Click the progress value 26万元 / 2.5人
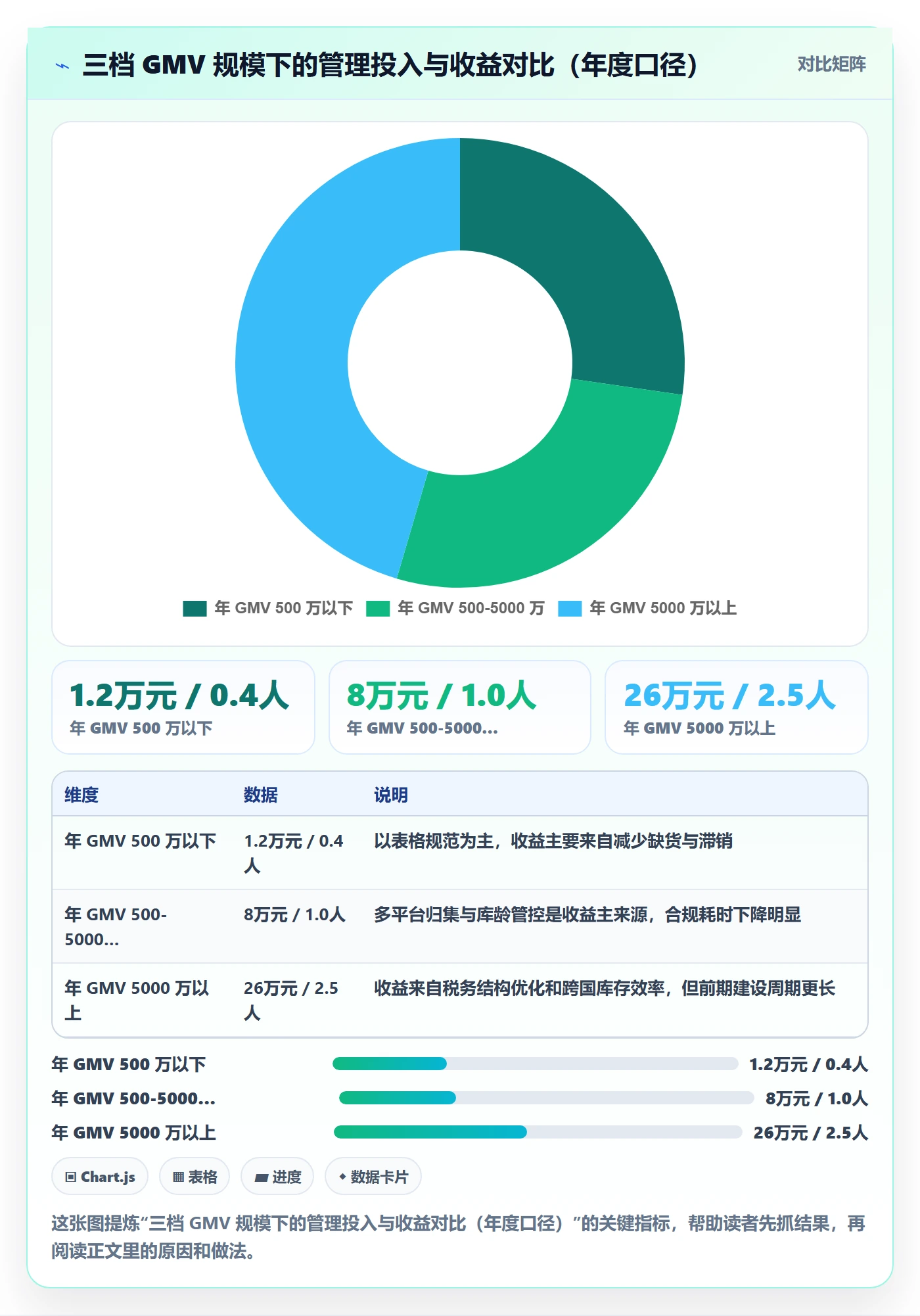 (811, 1133)
